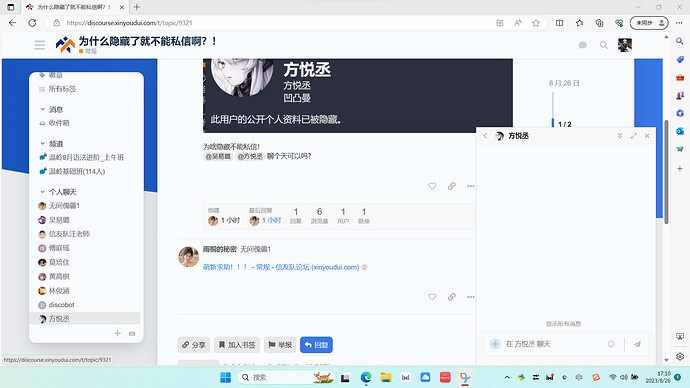Refresh the browser page
This screenshot has height=388, width=690.
[32, 23]
